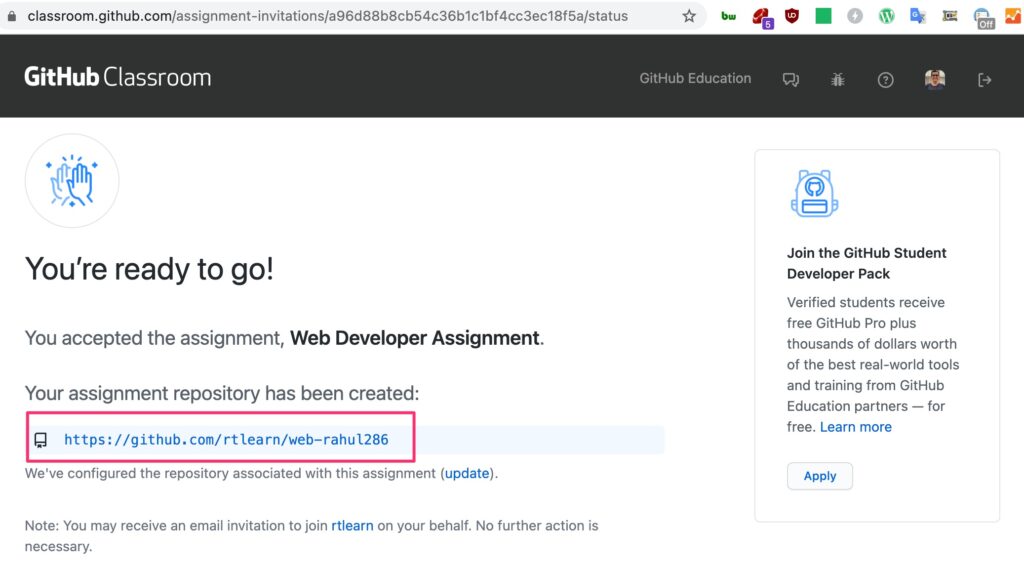Open the GitHub Education menu link
The image size is (1024, 564).
click(x=695, y=78)
